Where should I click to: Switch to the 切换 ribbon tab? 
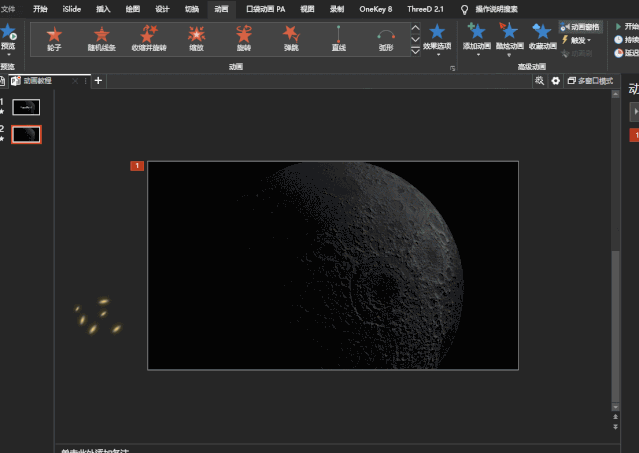pos(191,8)
